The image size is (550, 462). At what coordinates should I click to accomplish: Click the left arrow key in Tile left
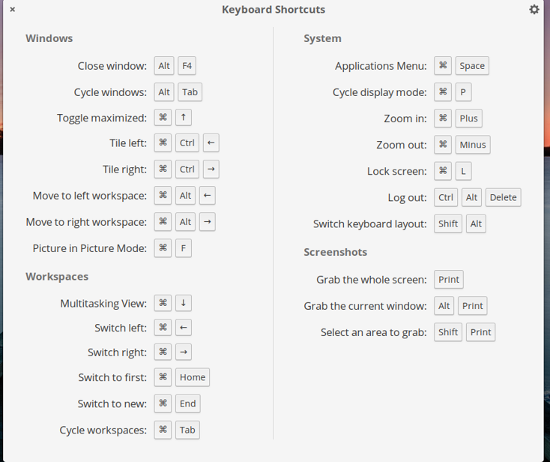[211, 143]
